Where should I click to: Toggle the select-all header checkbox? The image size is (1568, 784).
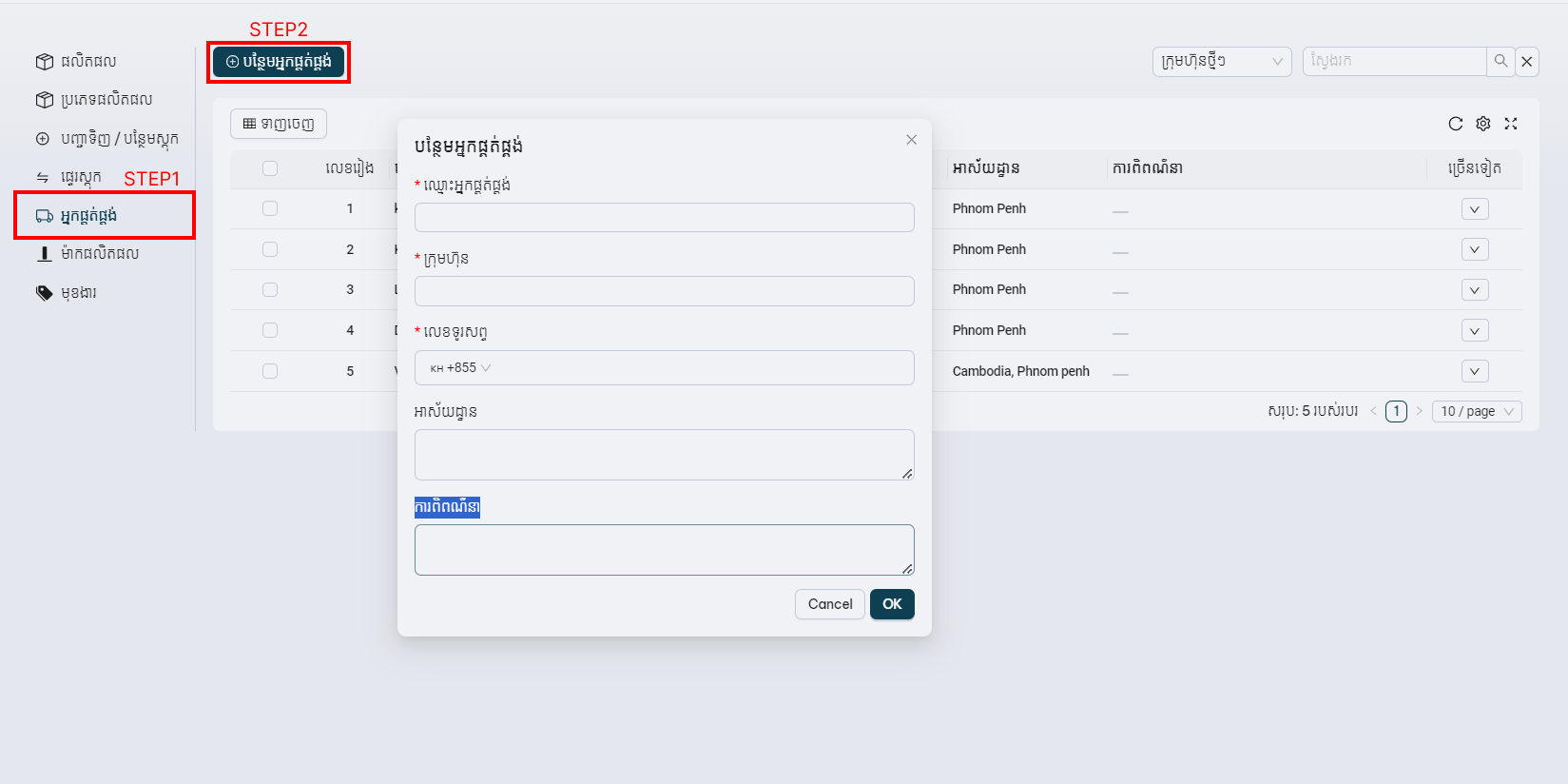coord(270,168)
